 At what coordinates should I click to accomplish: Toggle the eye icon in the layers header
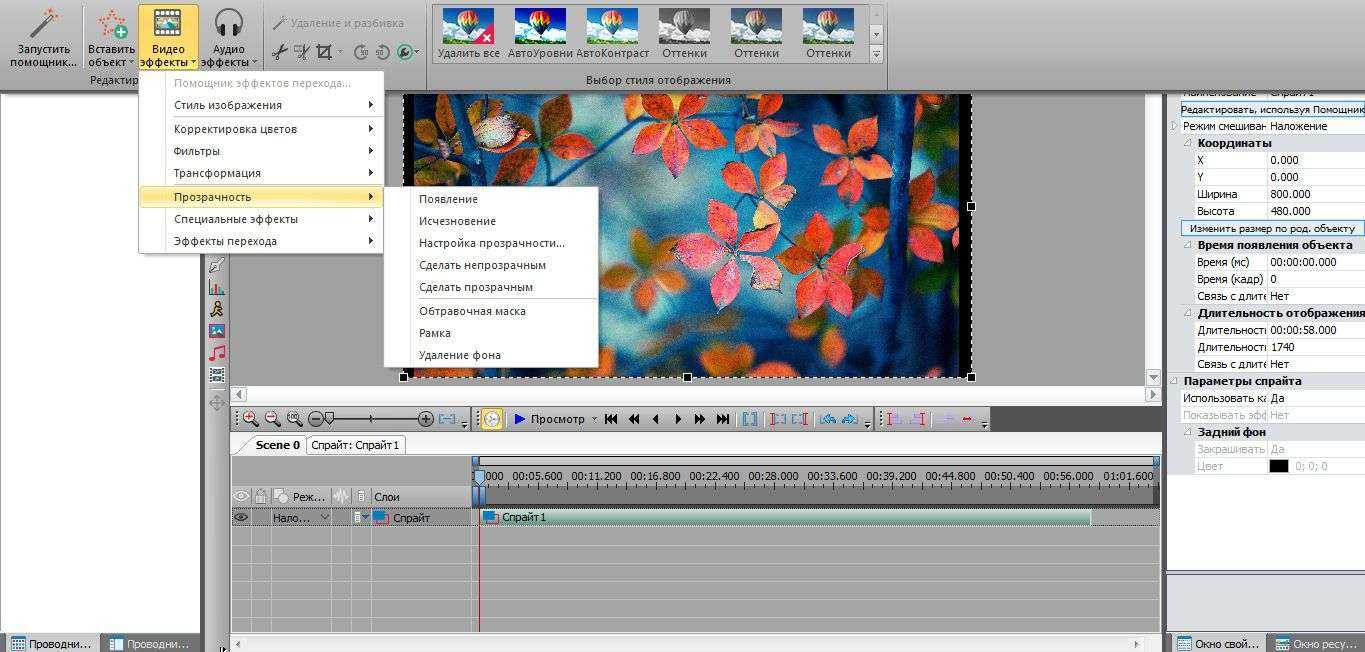pos(241,496)
